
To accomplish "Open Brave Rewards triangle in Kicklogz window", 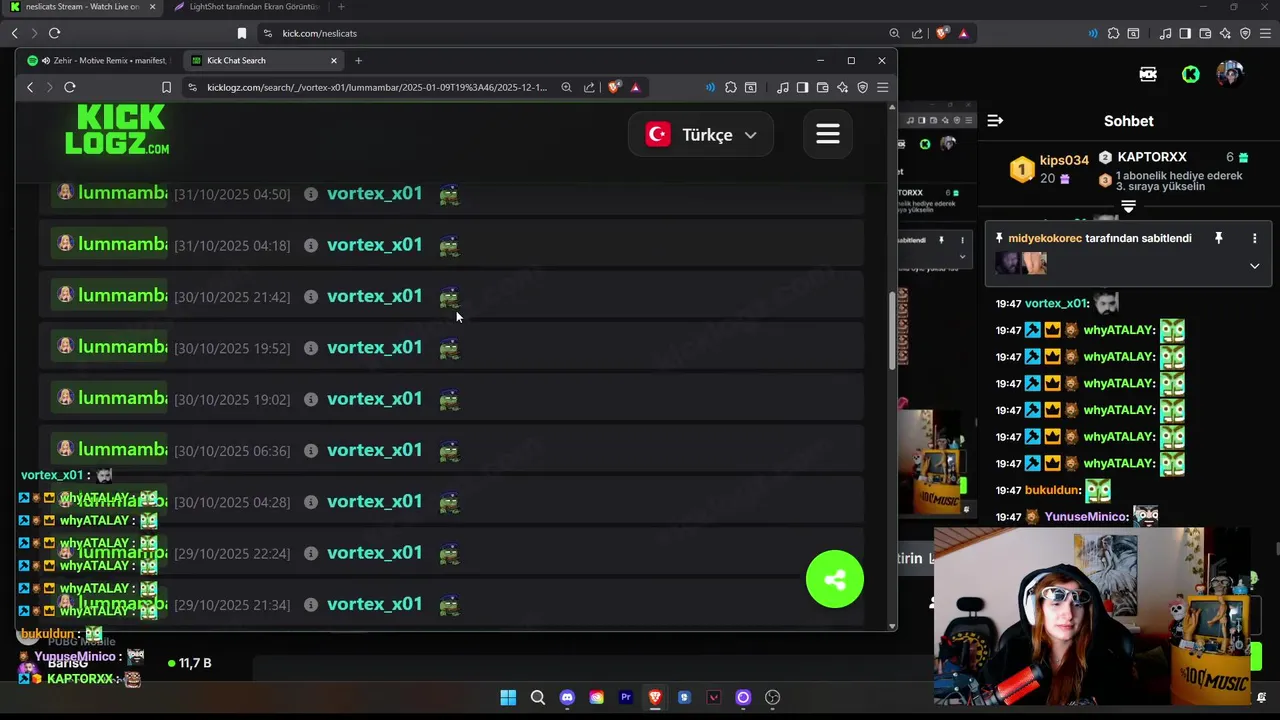I will pyautogui.click(x=635, y=87).
